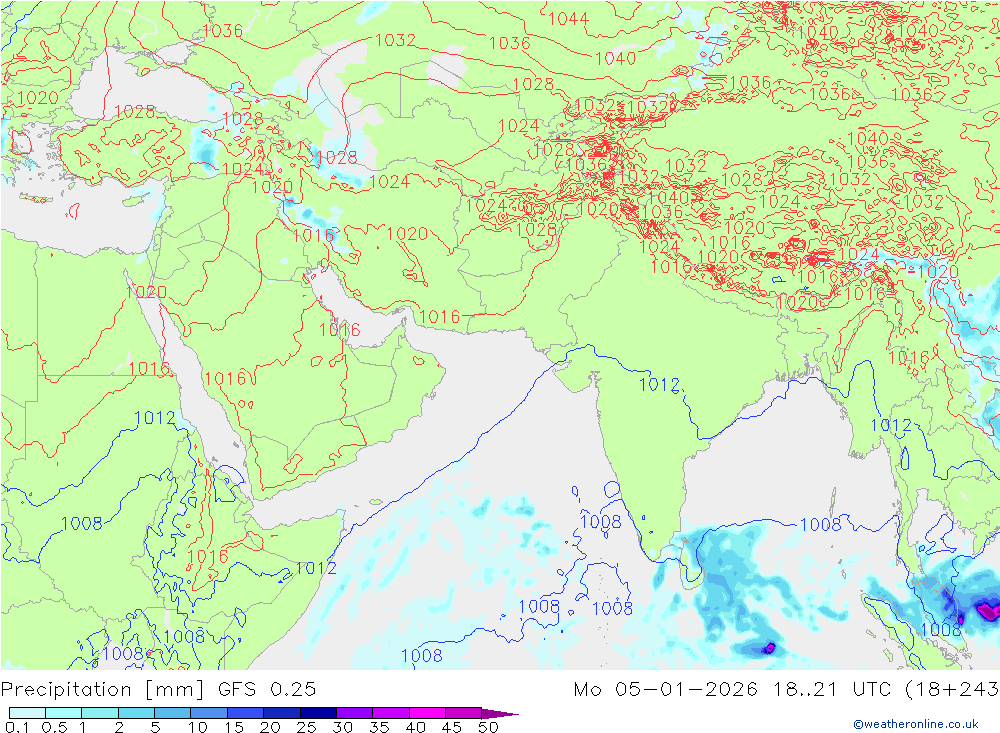This screenshot has height=733, width=1000.
Task: Click the legend scale value '40'
Action: [415, 727]
